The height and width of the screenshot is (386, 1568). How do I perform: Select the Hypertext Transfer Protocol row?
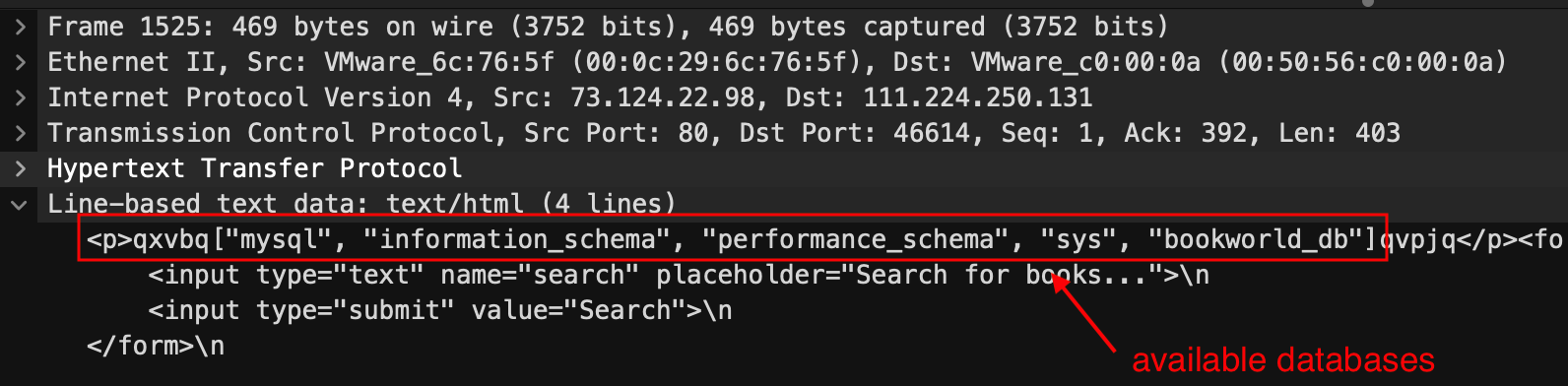pyautogui.click(x=784, y=168)
